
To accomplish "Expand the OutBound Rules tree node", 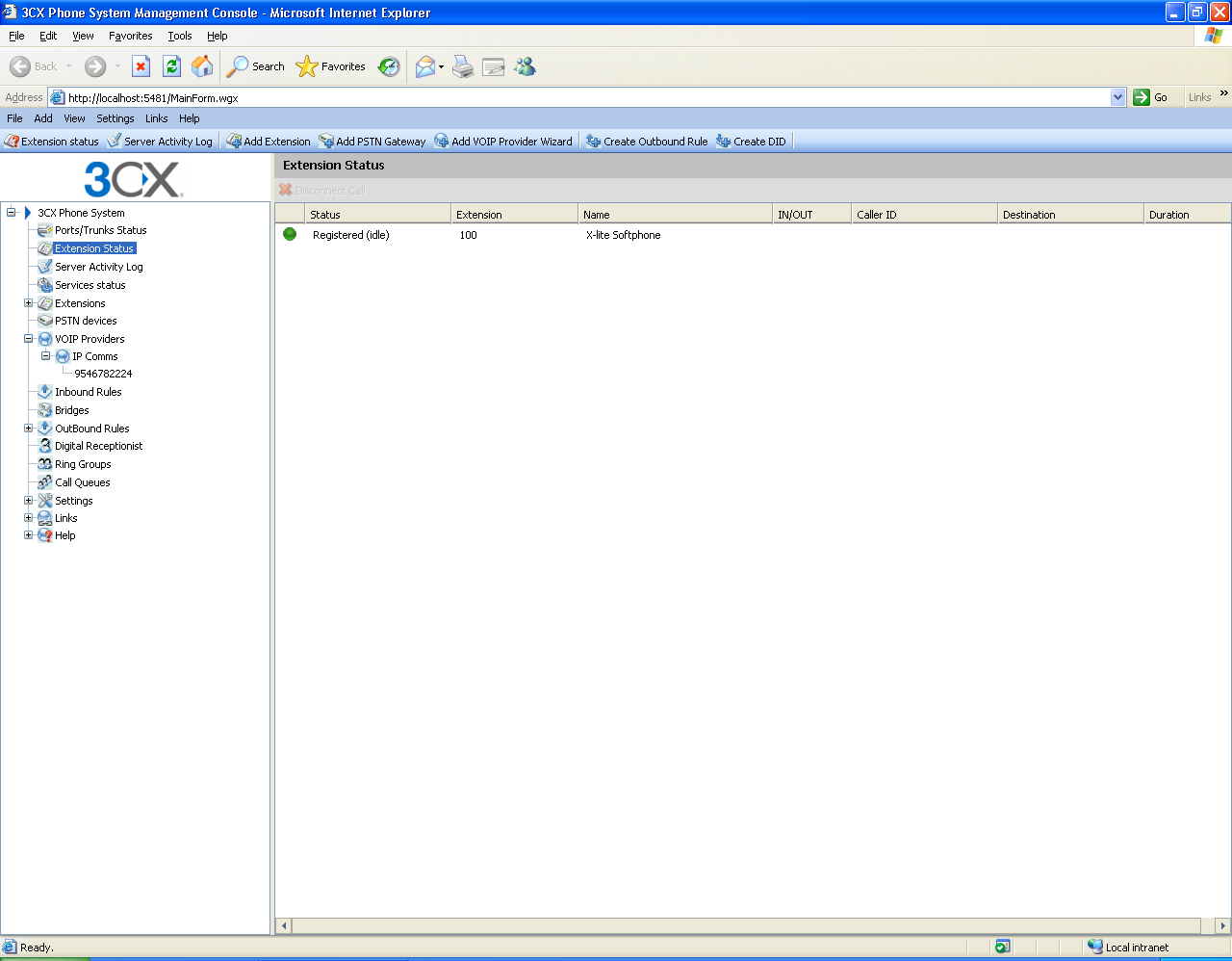I will [28, 429].
